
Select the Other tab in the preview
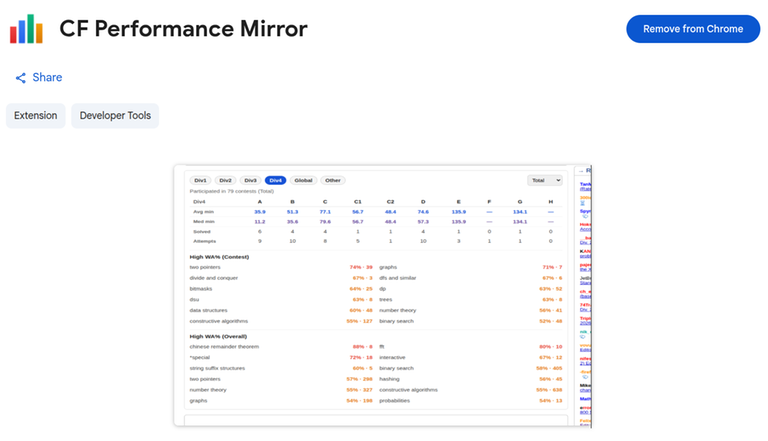tap(333, 180)
